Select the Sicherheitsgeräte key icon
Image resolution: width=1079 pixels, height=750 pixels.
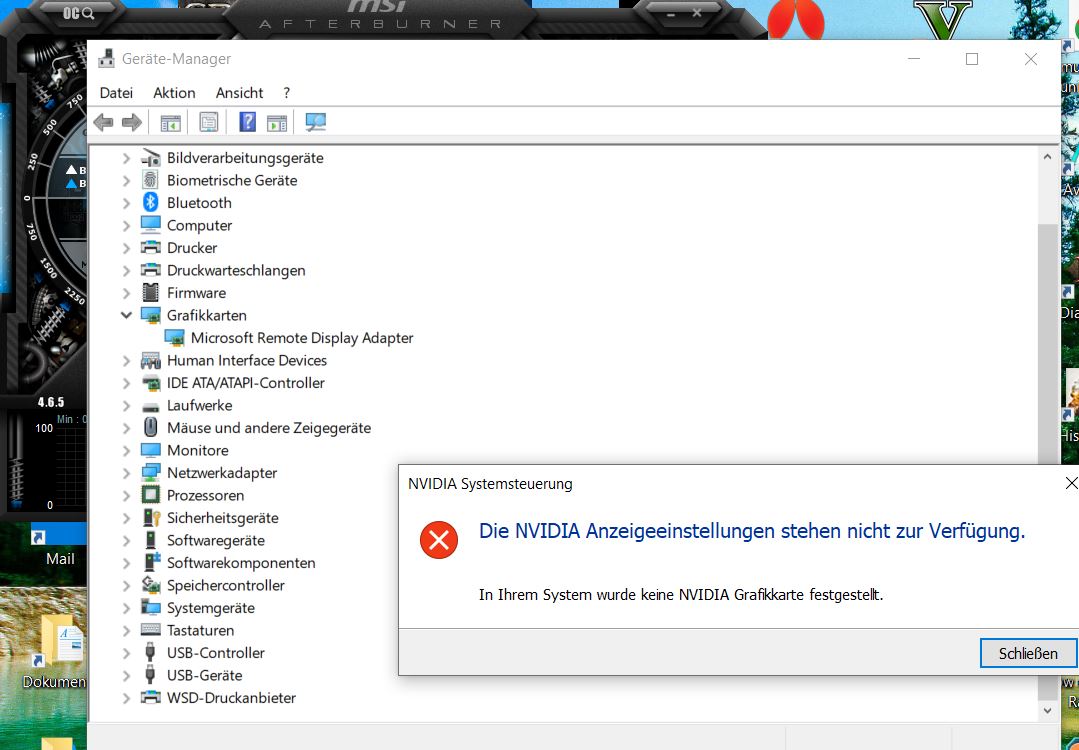[151, 517]
